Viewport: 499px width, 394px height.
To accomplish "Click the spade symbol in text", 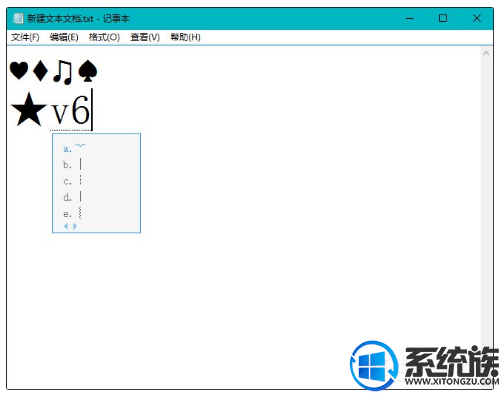I will tap(87, 71).
